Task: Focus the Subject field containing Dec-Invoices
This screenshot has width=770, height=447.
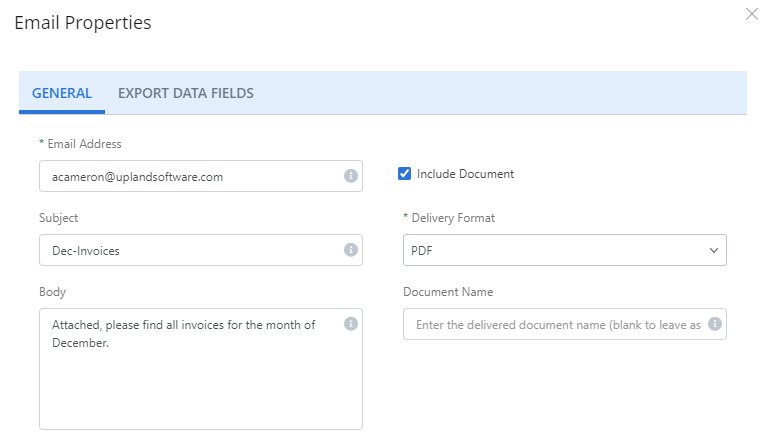Action: point(190,250)
